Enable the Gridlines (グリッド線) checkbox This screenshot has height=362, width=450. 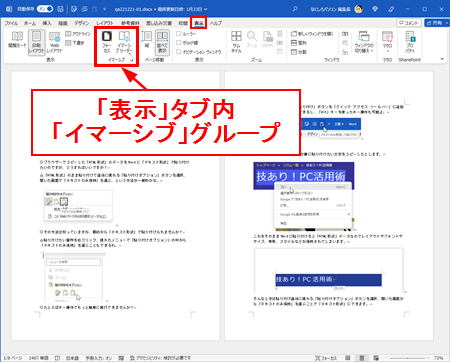click(x=179, y=43)
